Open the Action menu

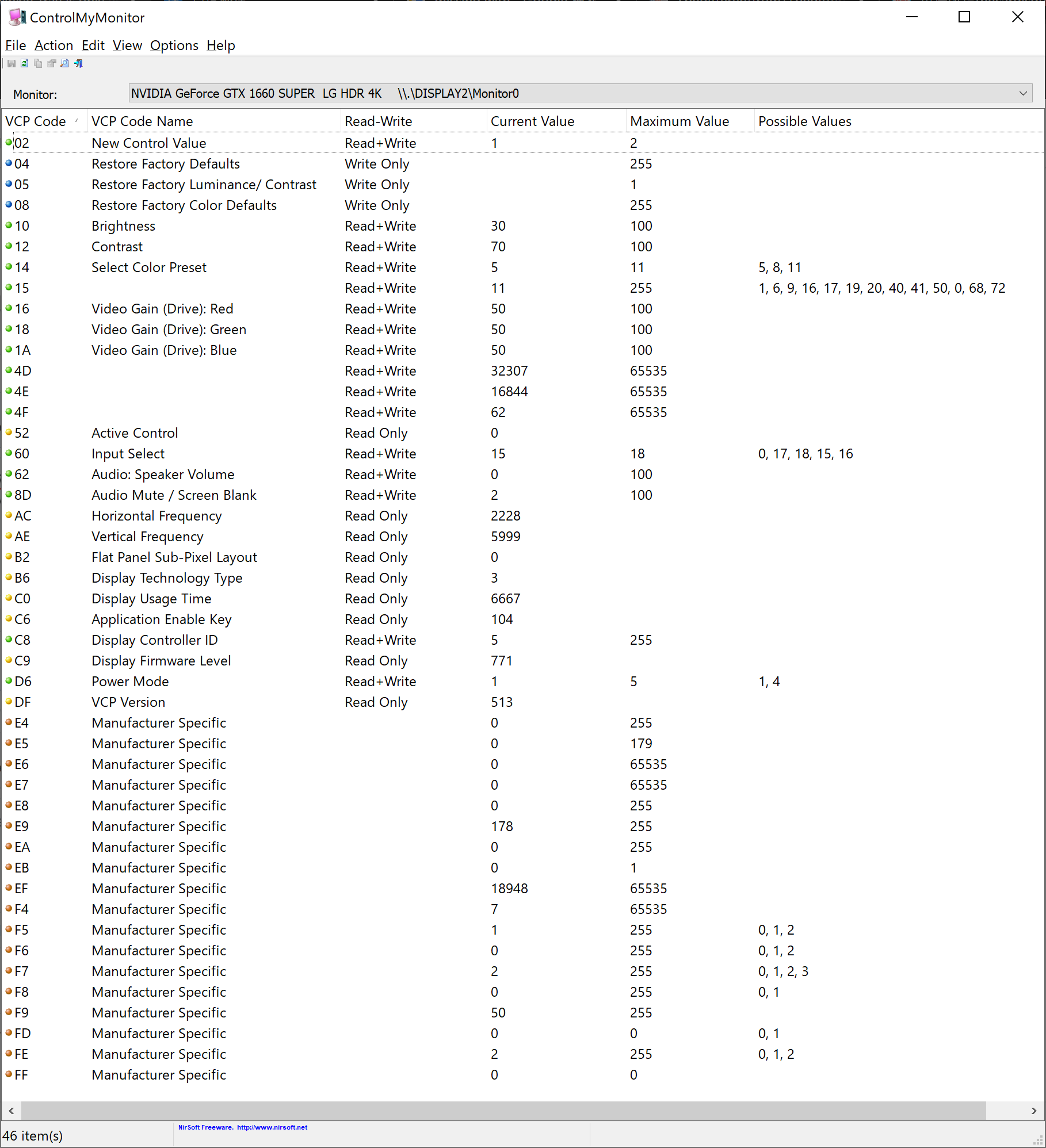54,45
